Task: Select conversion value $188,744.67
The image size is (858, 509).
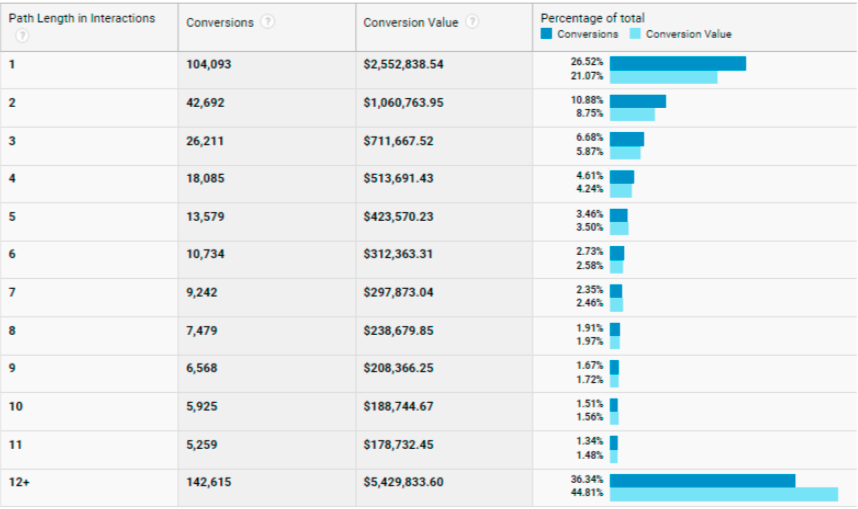Action: point(398,406)
